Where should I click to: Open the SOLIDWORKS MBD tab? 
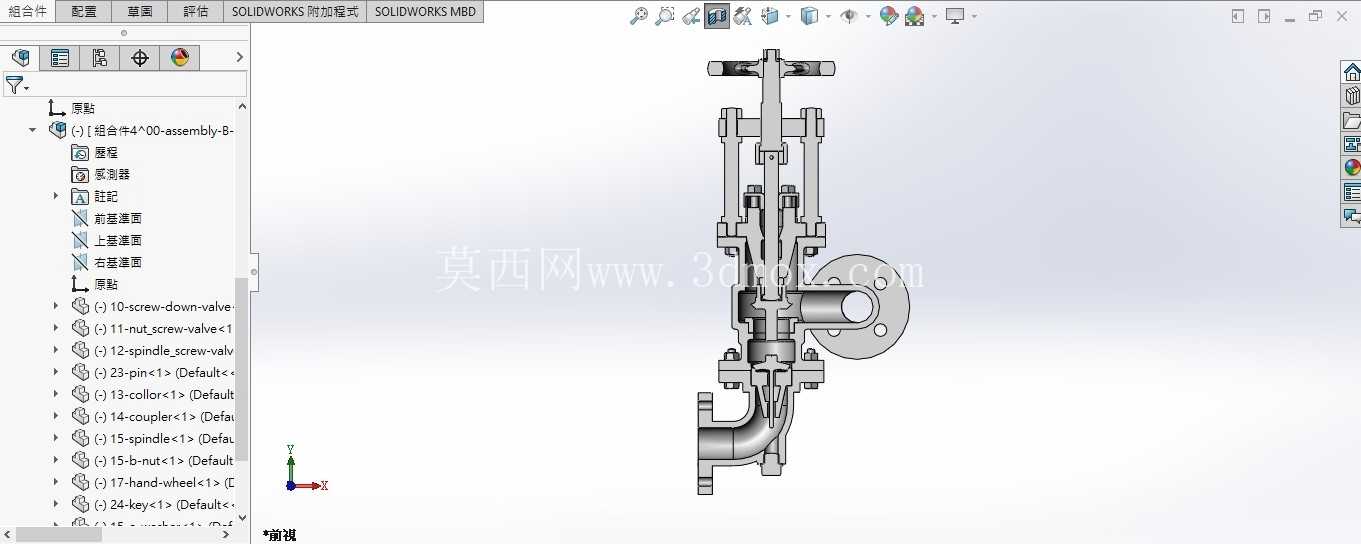pos(426,12)
